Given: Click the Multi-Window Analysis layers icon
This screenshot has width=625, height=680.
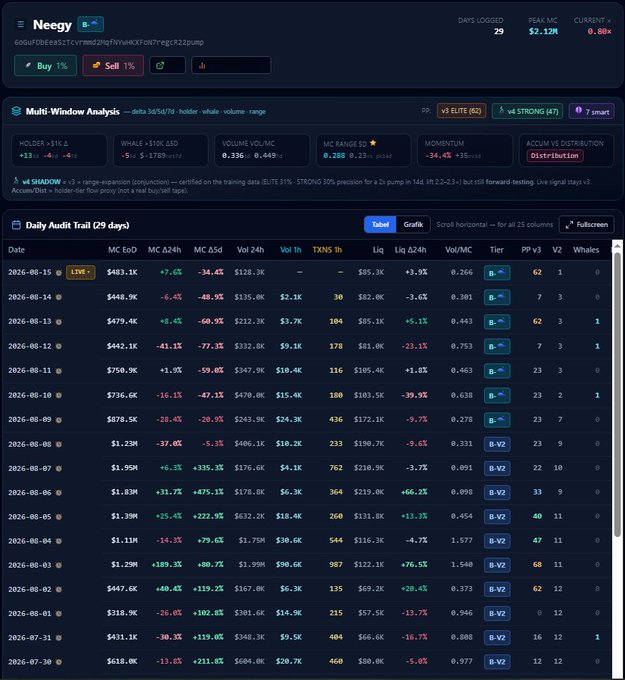Looking at the screenshot, I should point(16,111).
